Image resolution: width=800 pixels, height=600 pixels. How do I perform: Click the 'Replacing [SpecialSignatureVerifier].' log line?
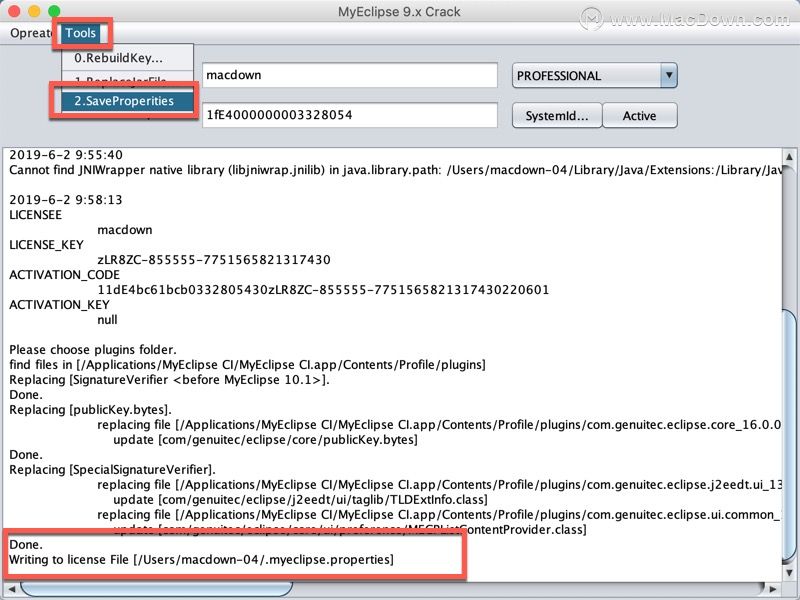[x=112, y=470]
